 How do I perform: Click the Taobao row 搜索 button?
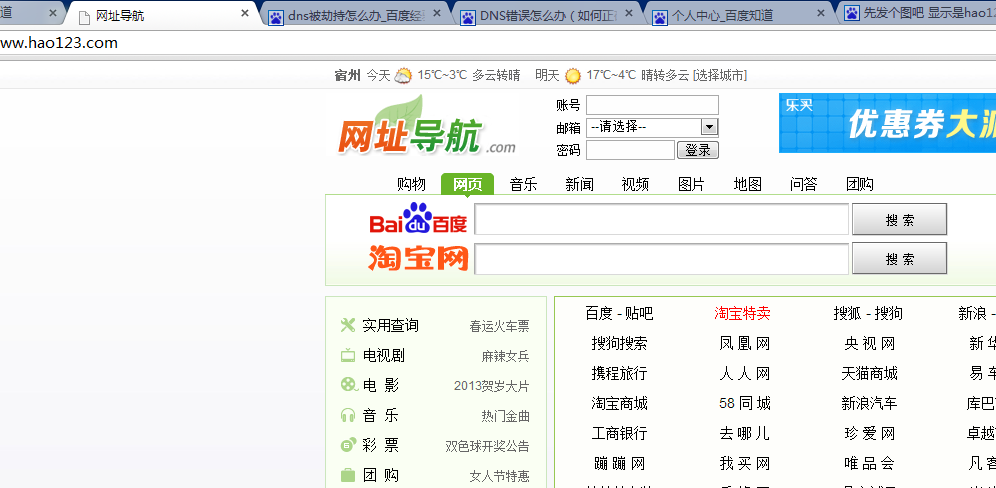coord(899,259)
